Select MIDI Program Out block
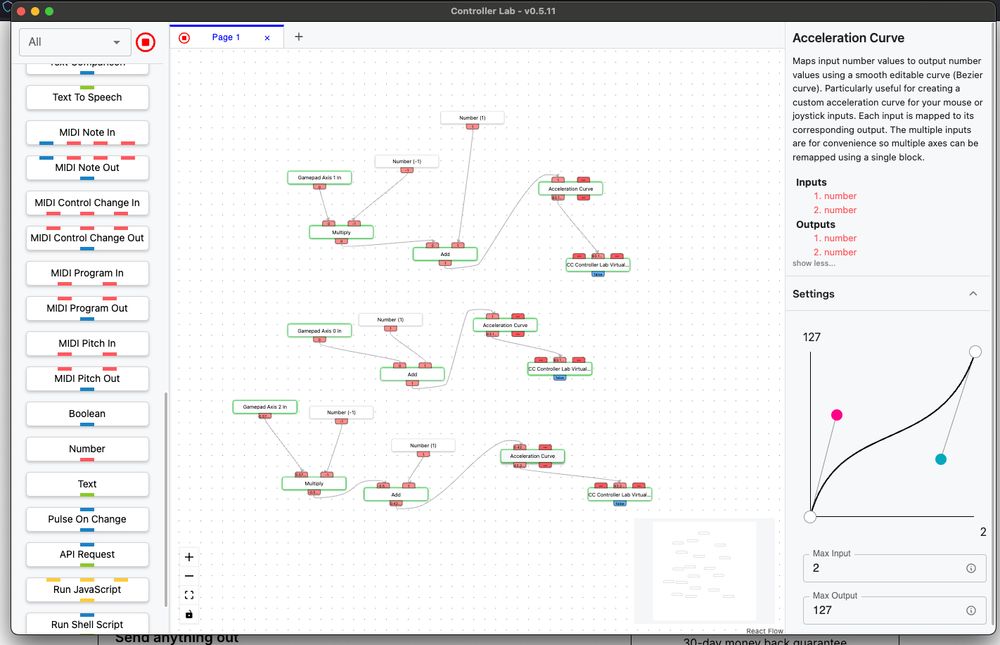 87,308
